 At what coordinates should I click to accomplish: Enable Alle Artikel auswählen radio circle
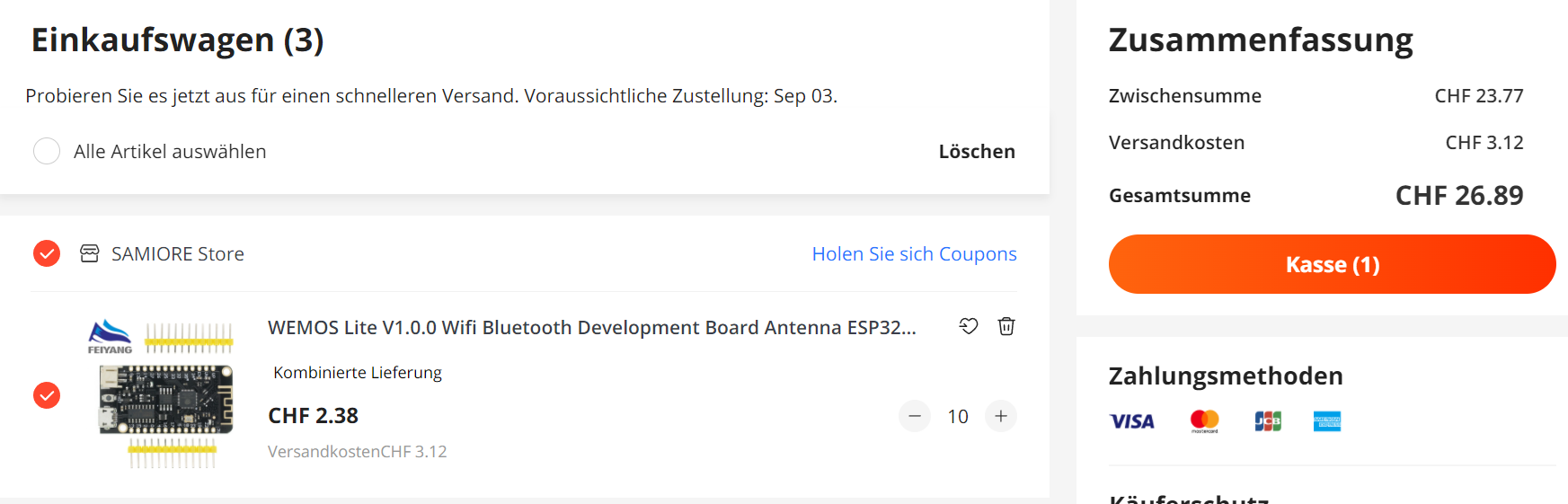point(47,151)
